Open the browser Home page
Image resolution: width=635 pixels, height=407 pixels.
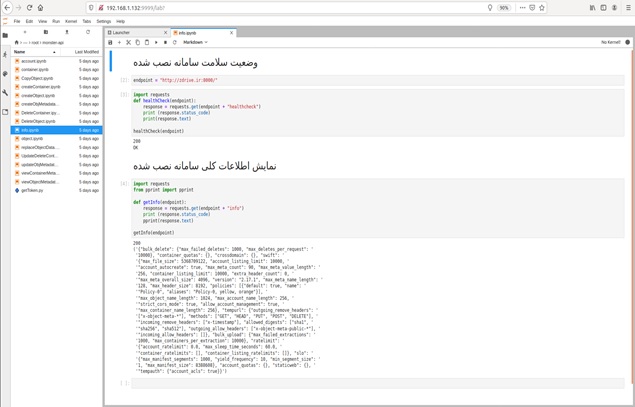pos(40,8)
